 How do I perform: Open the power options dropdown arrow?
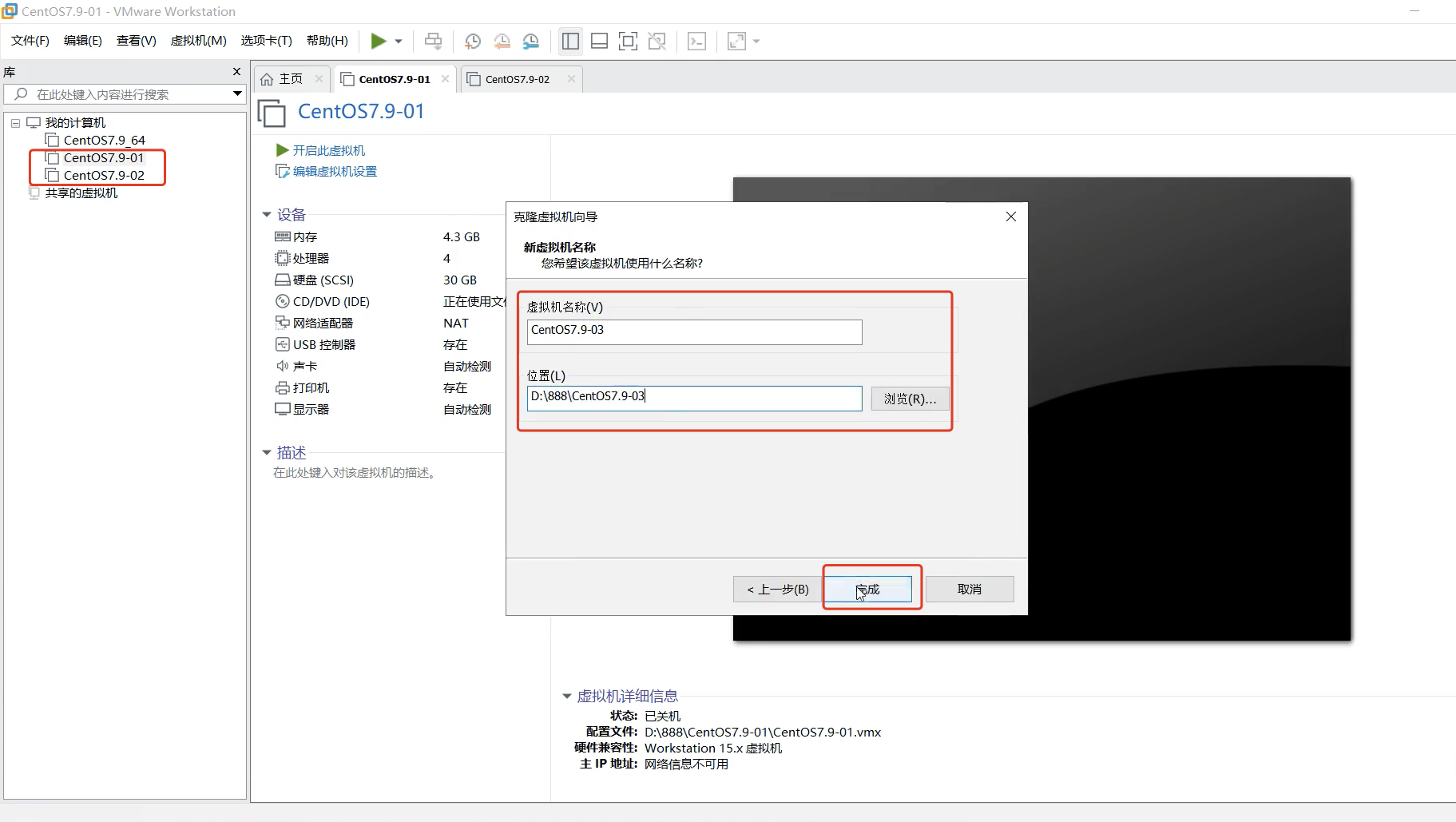399,42
